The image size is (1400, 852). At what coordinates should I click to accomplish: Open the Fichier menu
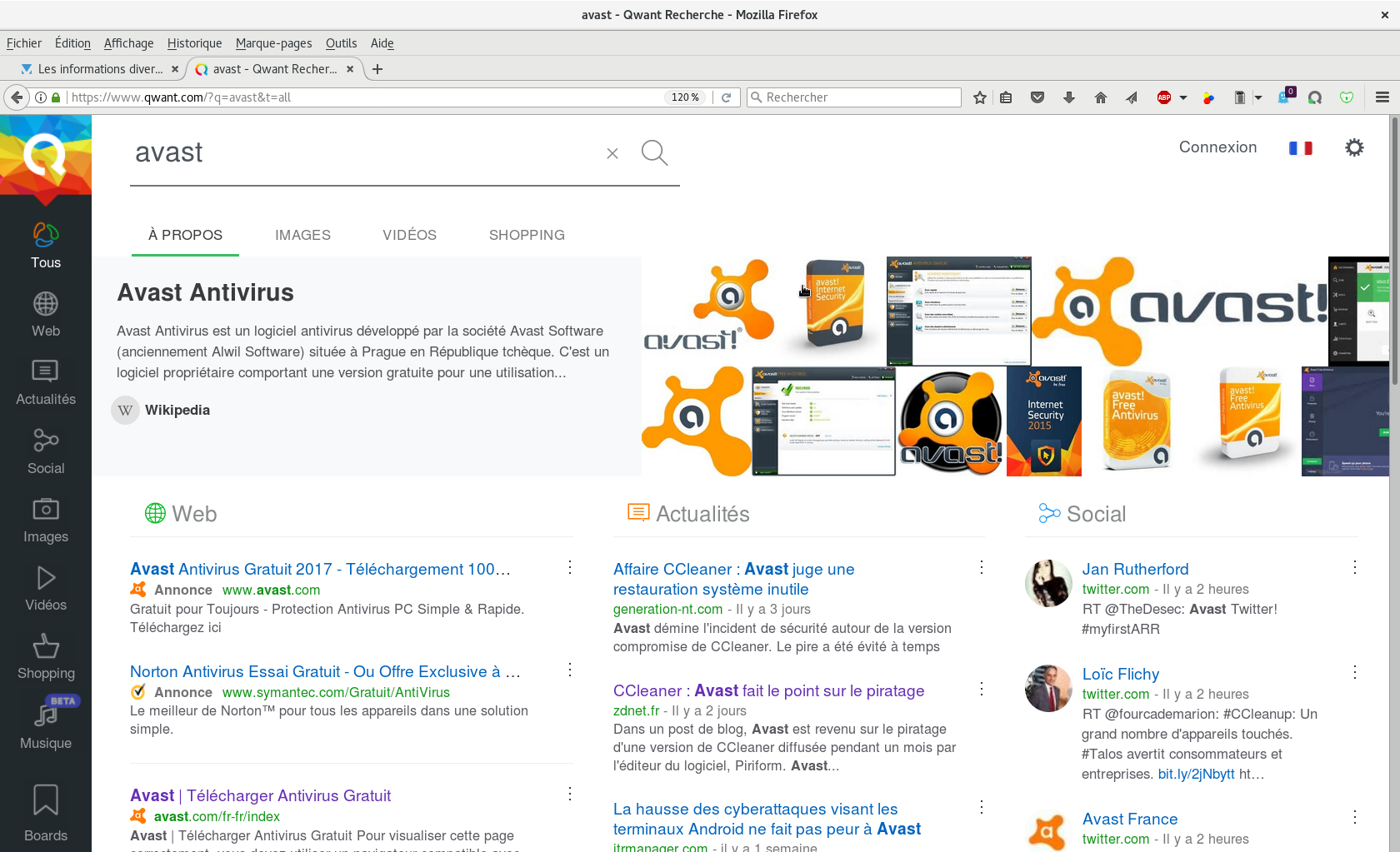tap(24, 43)
